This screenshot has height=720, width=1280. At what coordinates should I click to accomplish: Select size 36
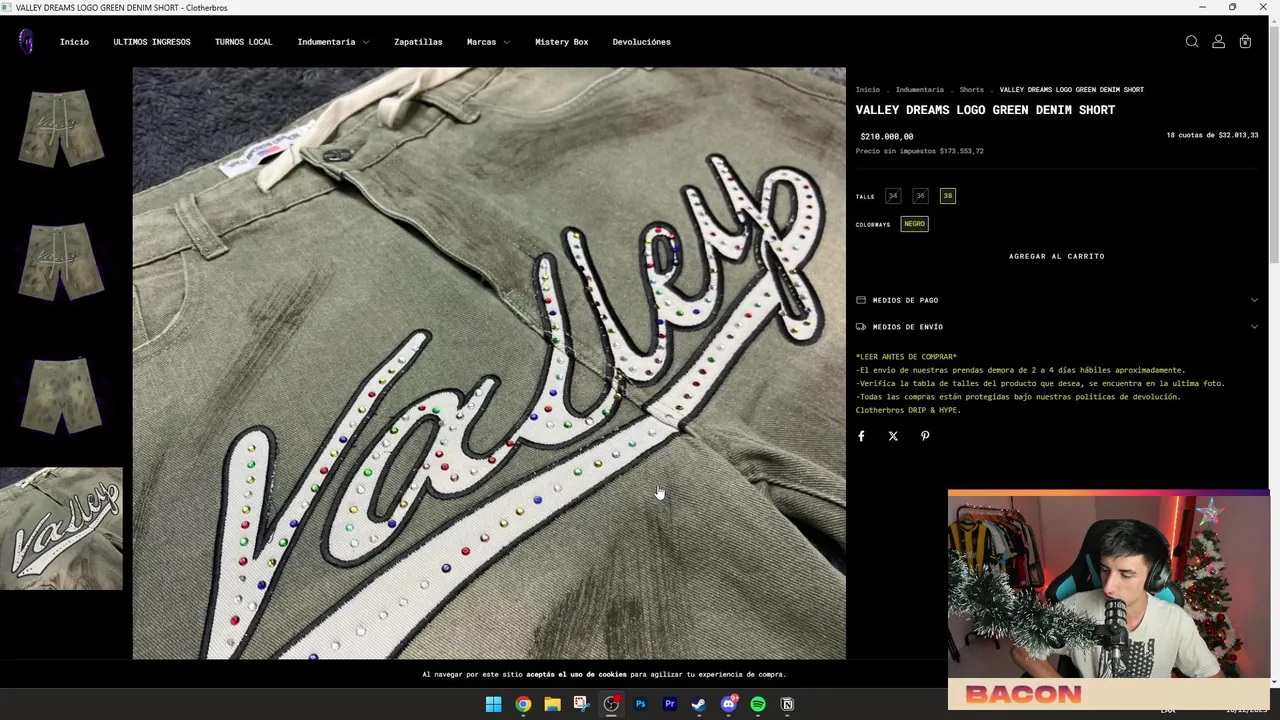[920, 196]
